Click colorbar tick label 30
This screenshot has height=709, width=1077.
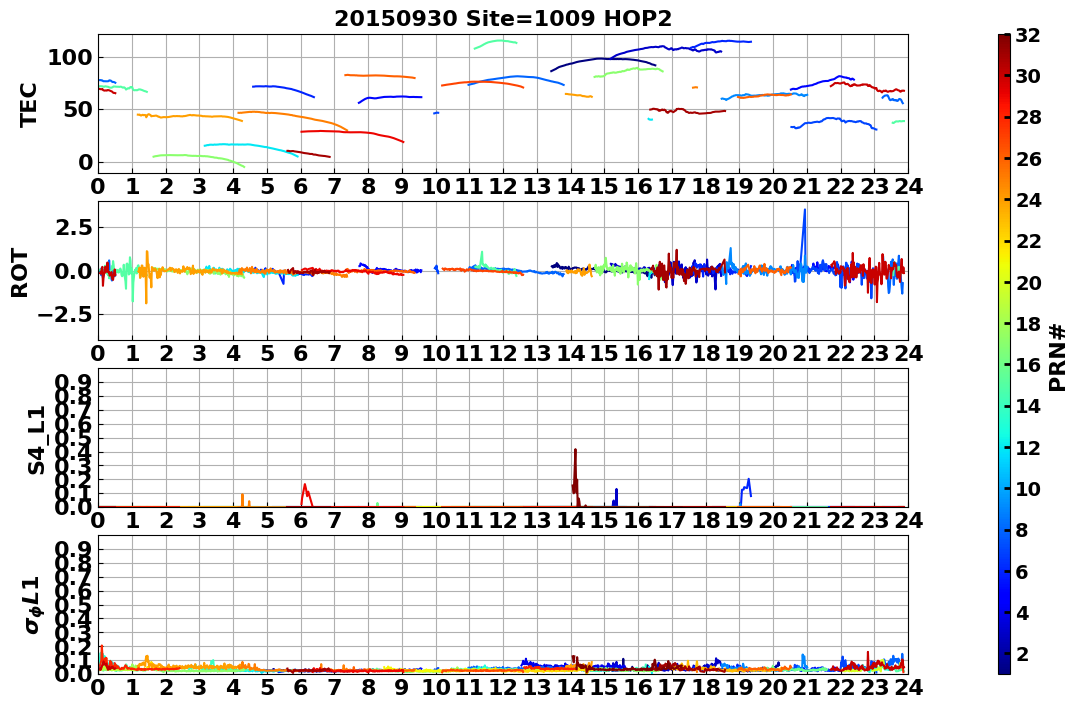click(1028, 76)
